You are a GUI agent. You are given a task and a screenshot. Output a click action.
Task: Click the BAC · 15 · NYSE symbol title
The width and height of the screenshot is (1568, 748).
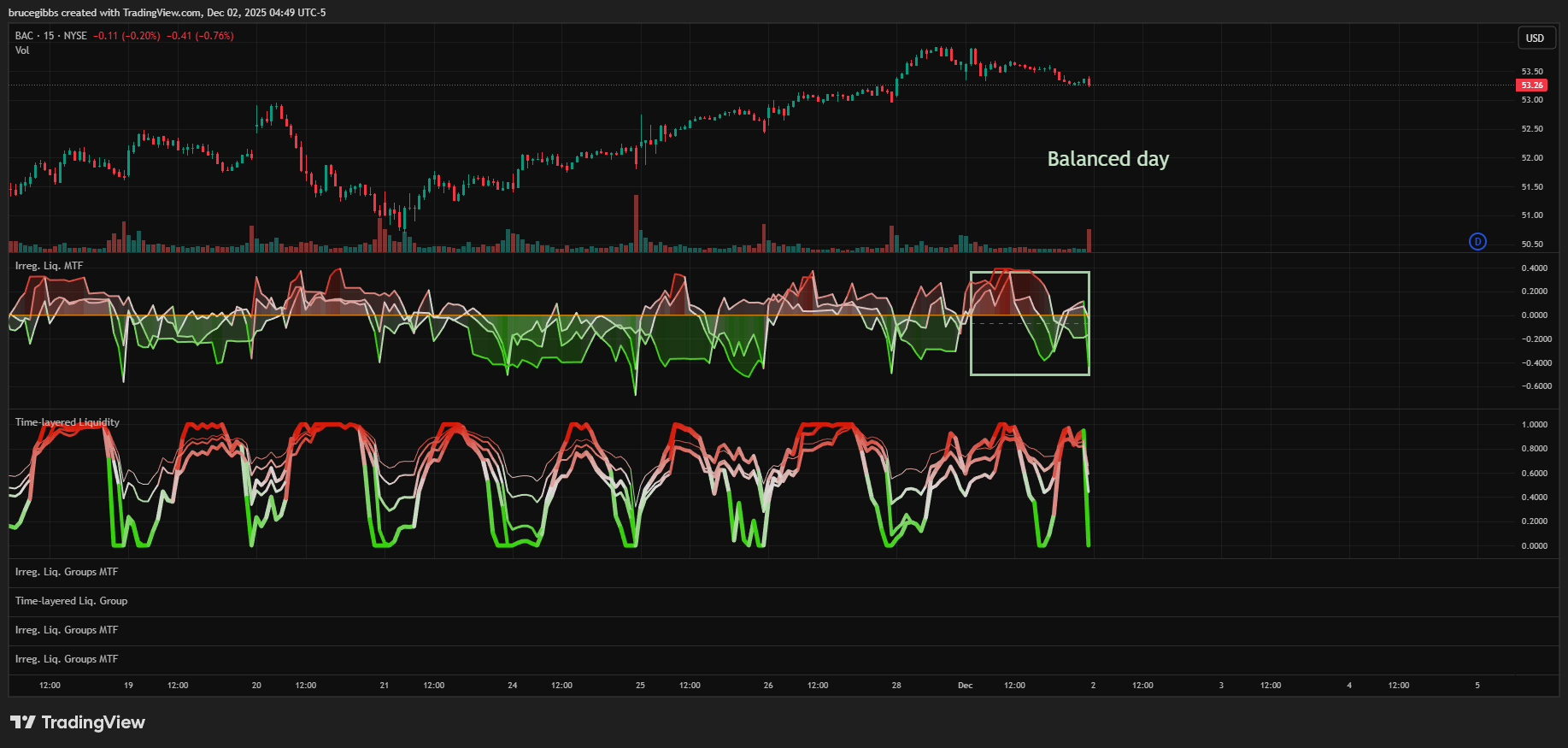[x=51, y=36]
